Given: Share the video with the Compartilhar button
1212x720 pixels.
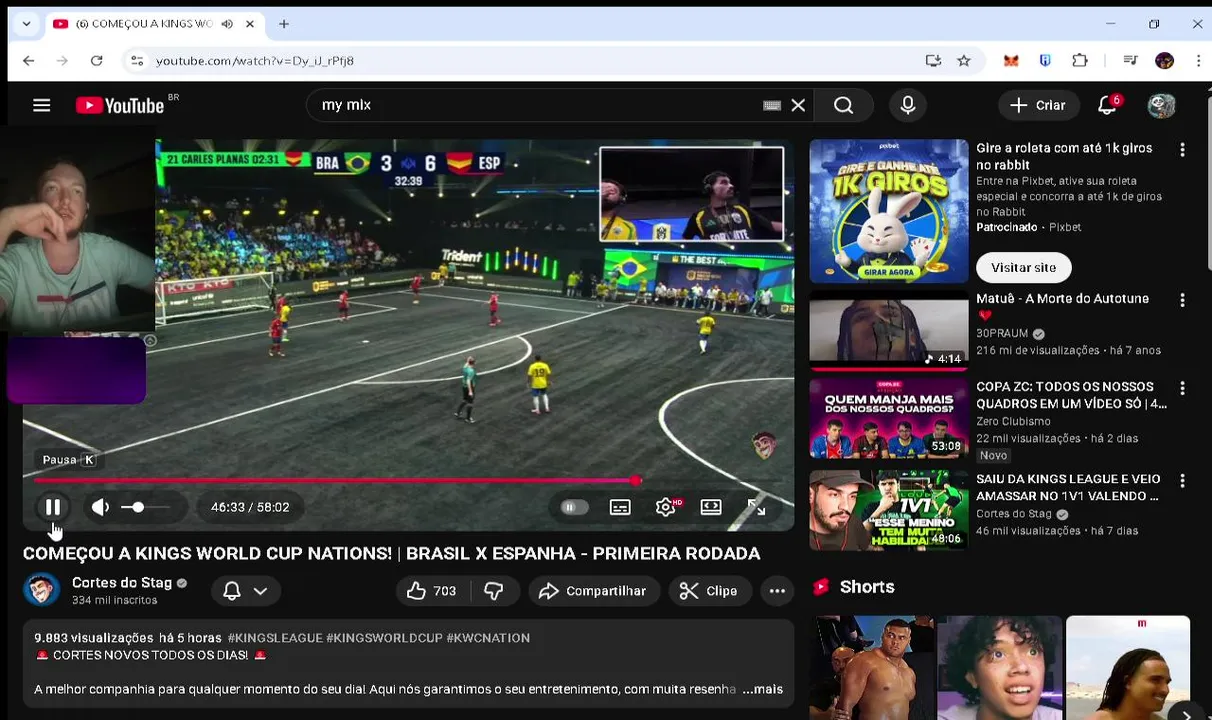Looking at the screenshot, I should (593, 591).
